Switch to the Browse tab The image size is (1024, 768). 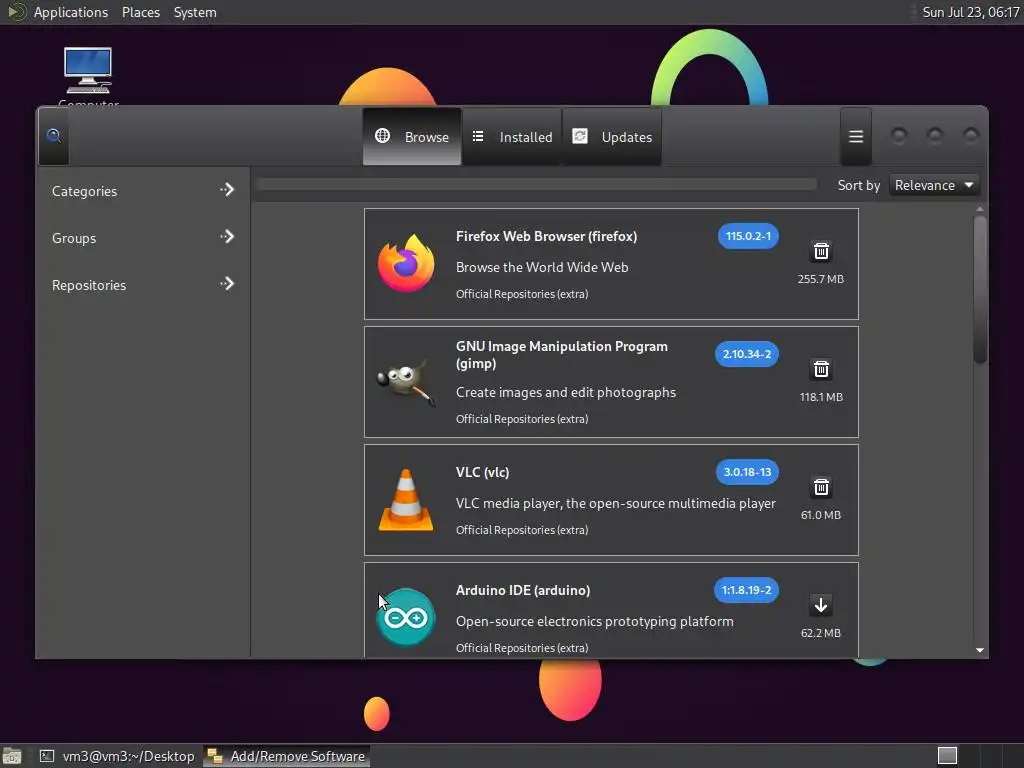(x=412, y=136)
